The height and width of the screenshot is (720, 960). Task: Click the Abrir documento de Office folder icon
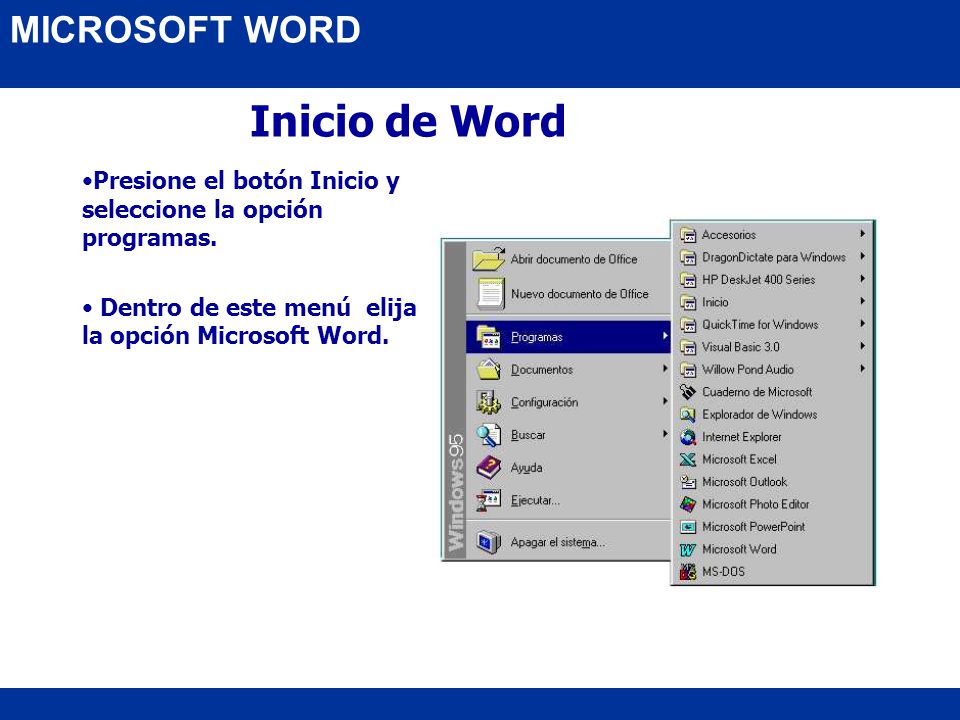tap(489, 259)
